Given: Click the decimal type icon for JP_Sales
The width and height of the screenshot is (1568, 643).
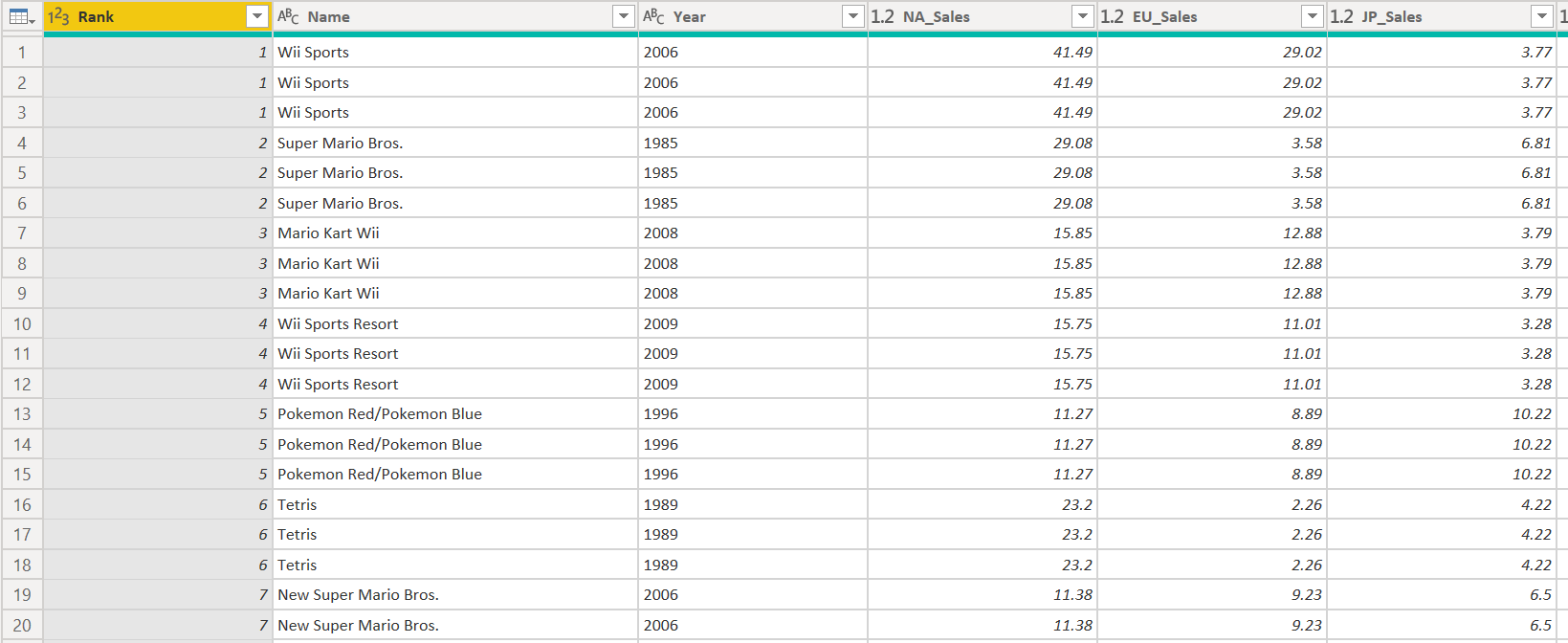Looking at the screenshot, I should tap(1341, 17).
